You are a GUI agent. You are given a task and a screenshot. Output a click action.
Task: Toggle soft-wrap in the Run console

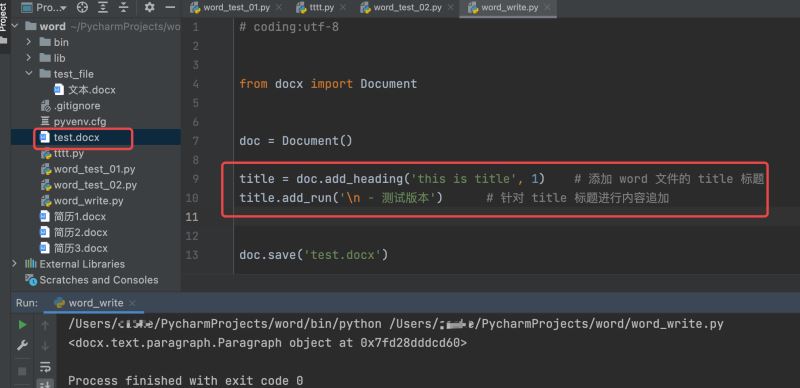point(45,367)
